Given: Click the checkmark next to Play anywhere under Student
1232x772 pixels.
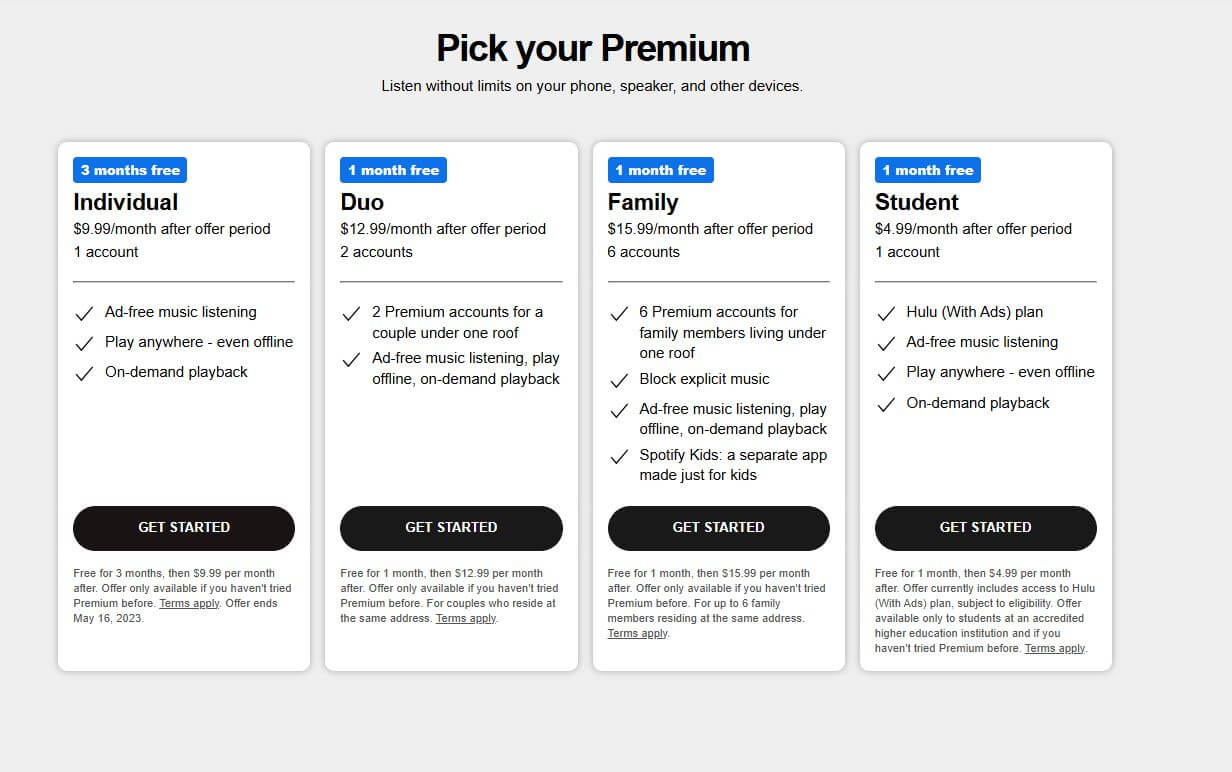Looking at the screenshot, I should pyautogui.click(x=886, y=373).
